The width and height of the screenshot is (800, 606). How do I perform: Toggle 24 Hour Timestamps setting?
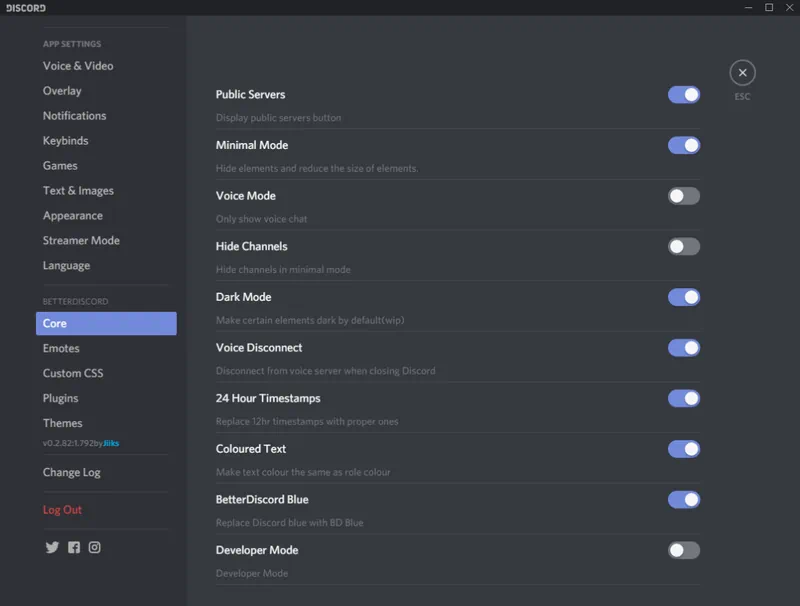pos(684,399)
